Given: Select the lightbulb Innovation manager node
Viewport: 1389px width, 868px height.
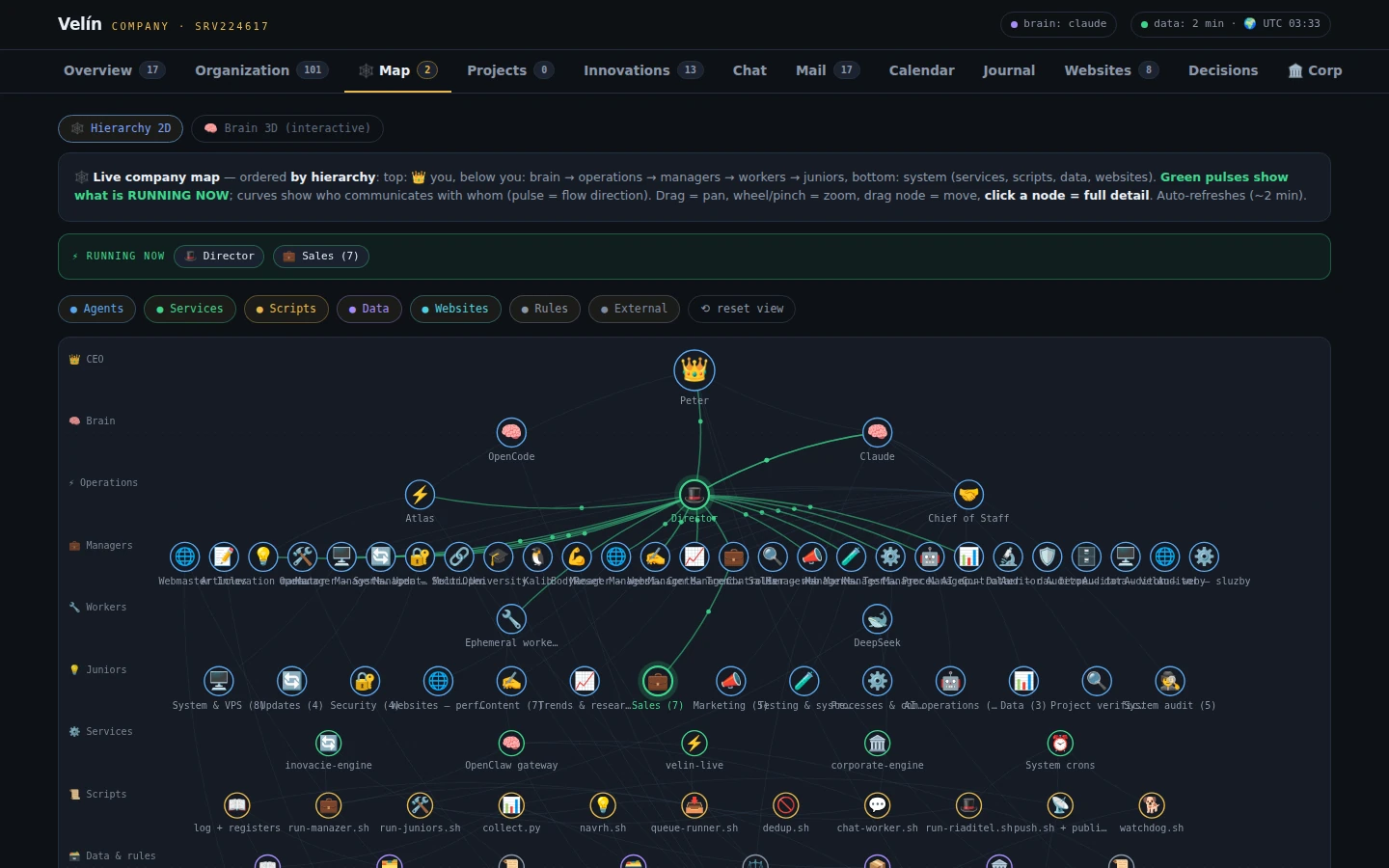Looking at the screenshot, I should [262, 556].
